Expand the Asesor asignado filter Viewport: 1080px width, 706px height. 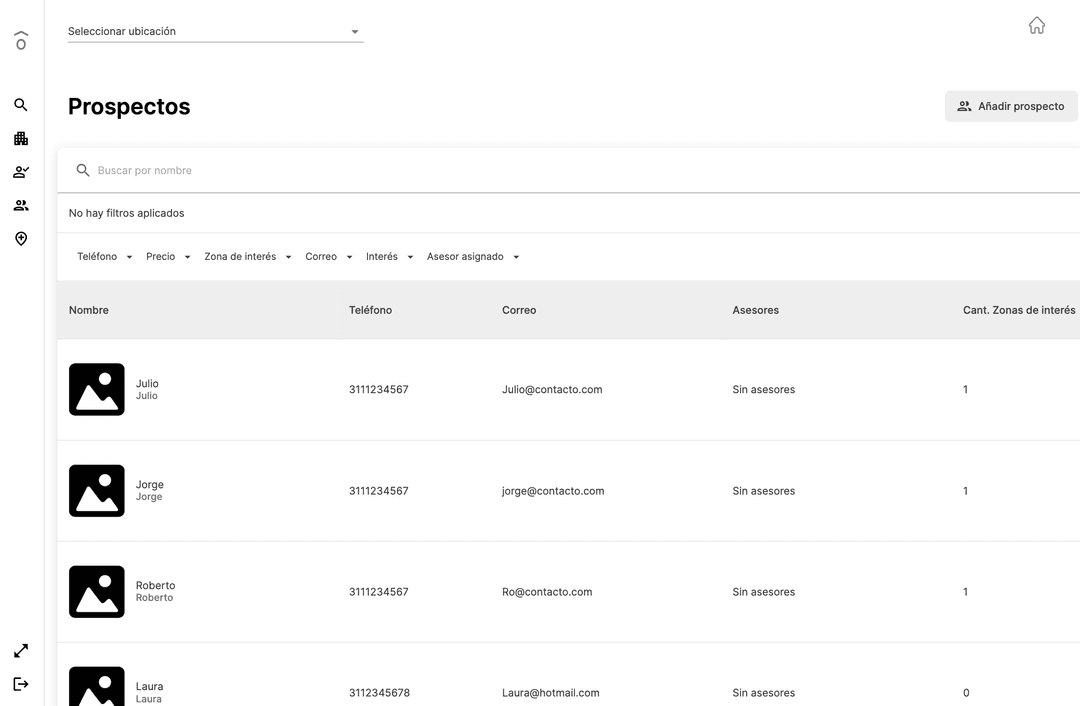[473, 257]
